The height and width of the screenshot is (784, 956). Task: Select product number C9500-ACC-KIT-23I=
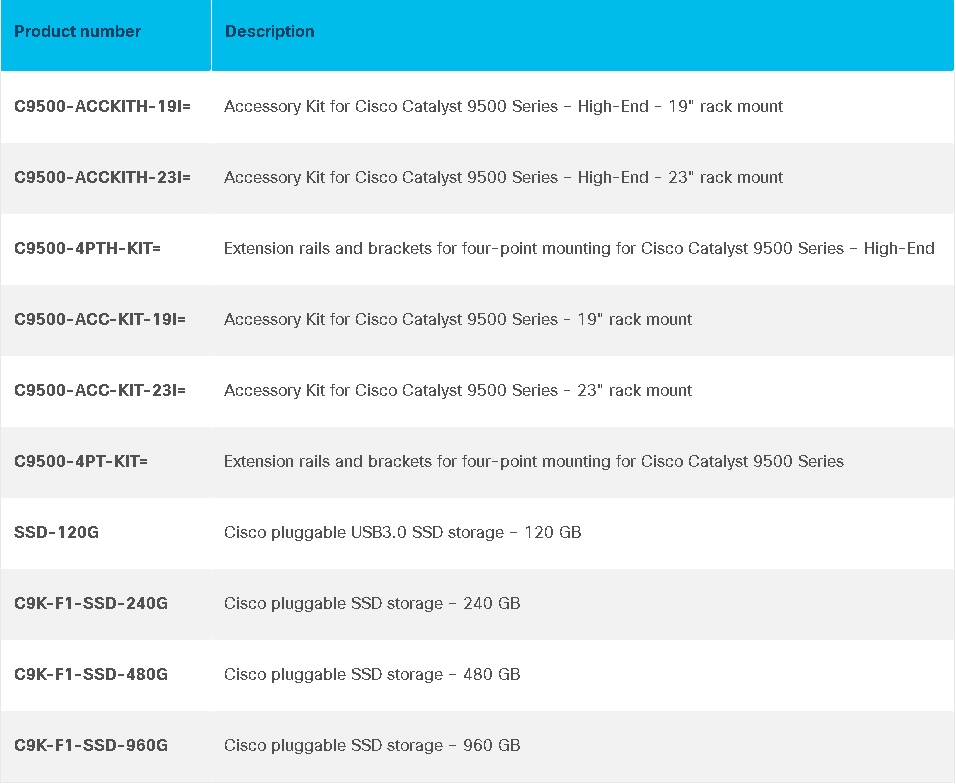click(x=100, y=390)
